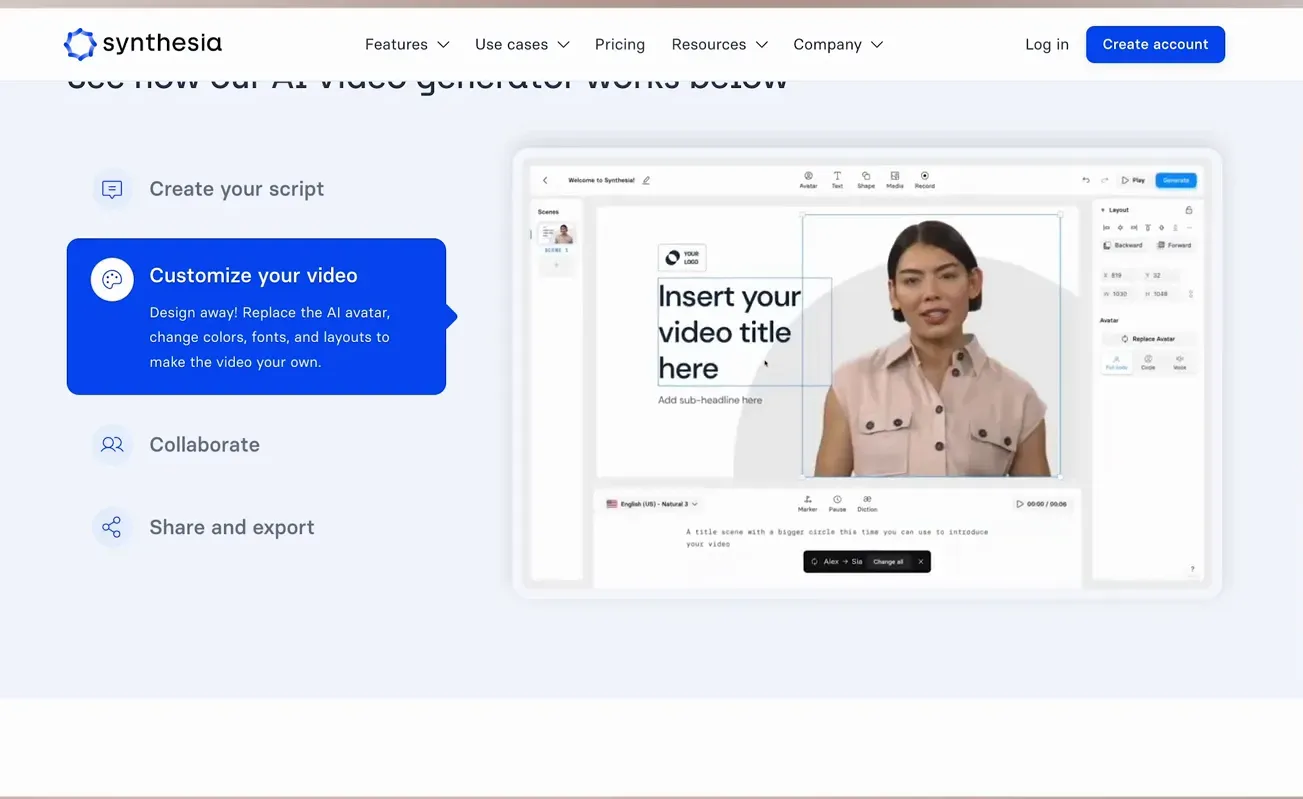The width and height of the screenshot is (1303, 799).
Task: Click the Play button in editor header
Action: (1133, 180)
